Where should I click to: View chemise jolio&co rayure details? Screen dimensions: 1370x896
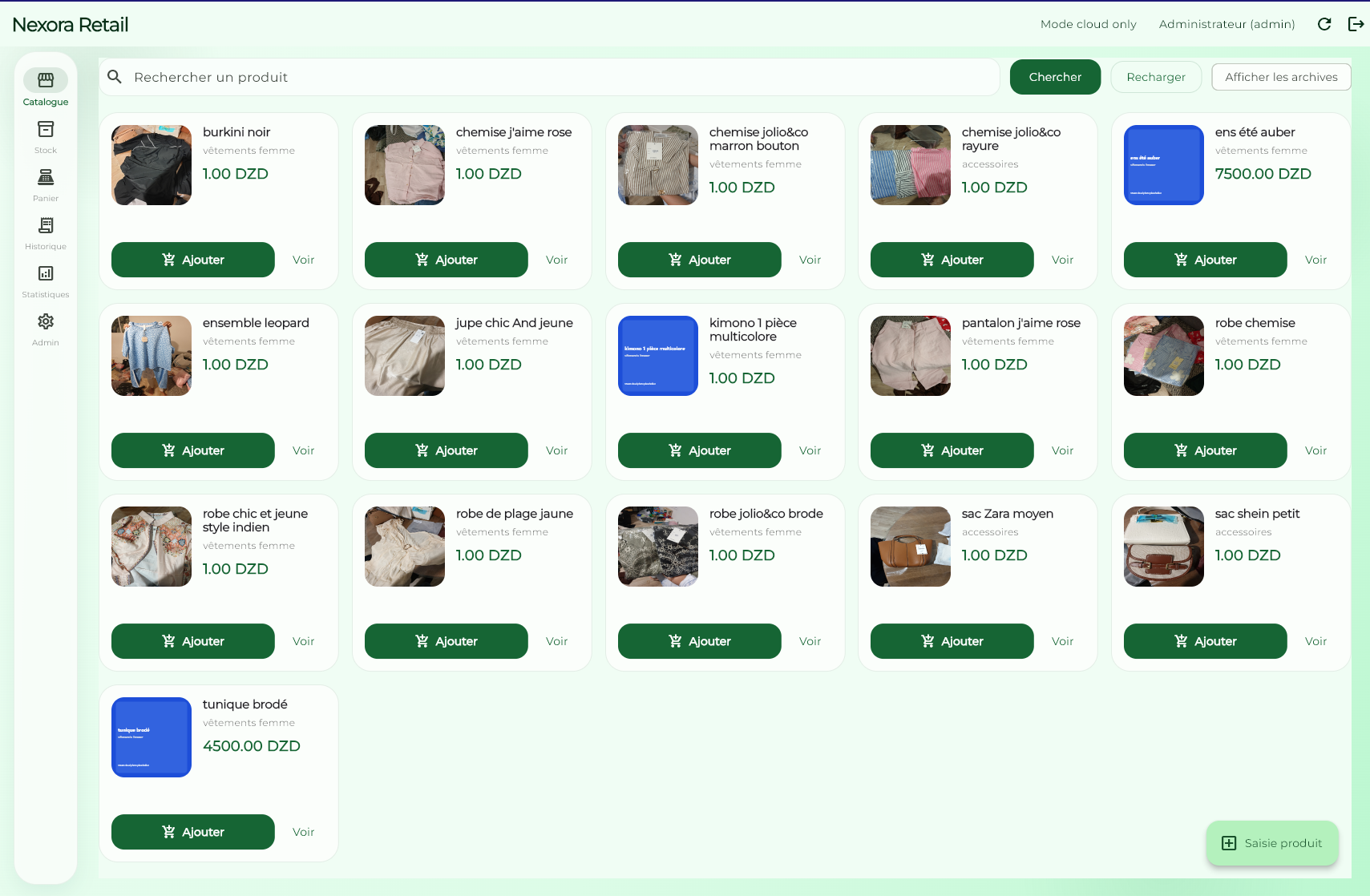1063,260
